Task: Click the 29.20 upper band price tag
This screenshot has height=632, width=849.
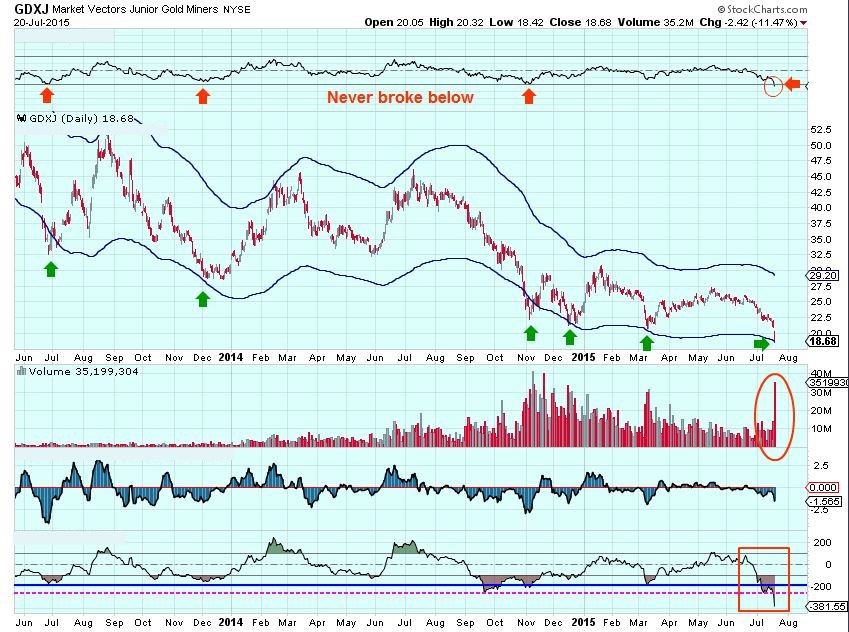Action: (822, 276)
